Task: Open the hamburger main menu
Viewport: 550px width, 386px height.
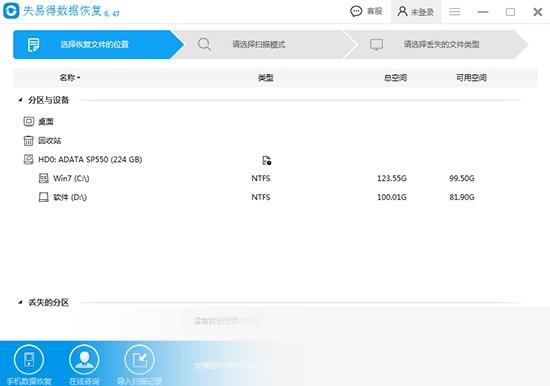Action: point(455,12)
